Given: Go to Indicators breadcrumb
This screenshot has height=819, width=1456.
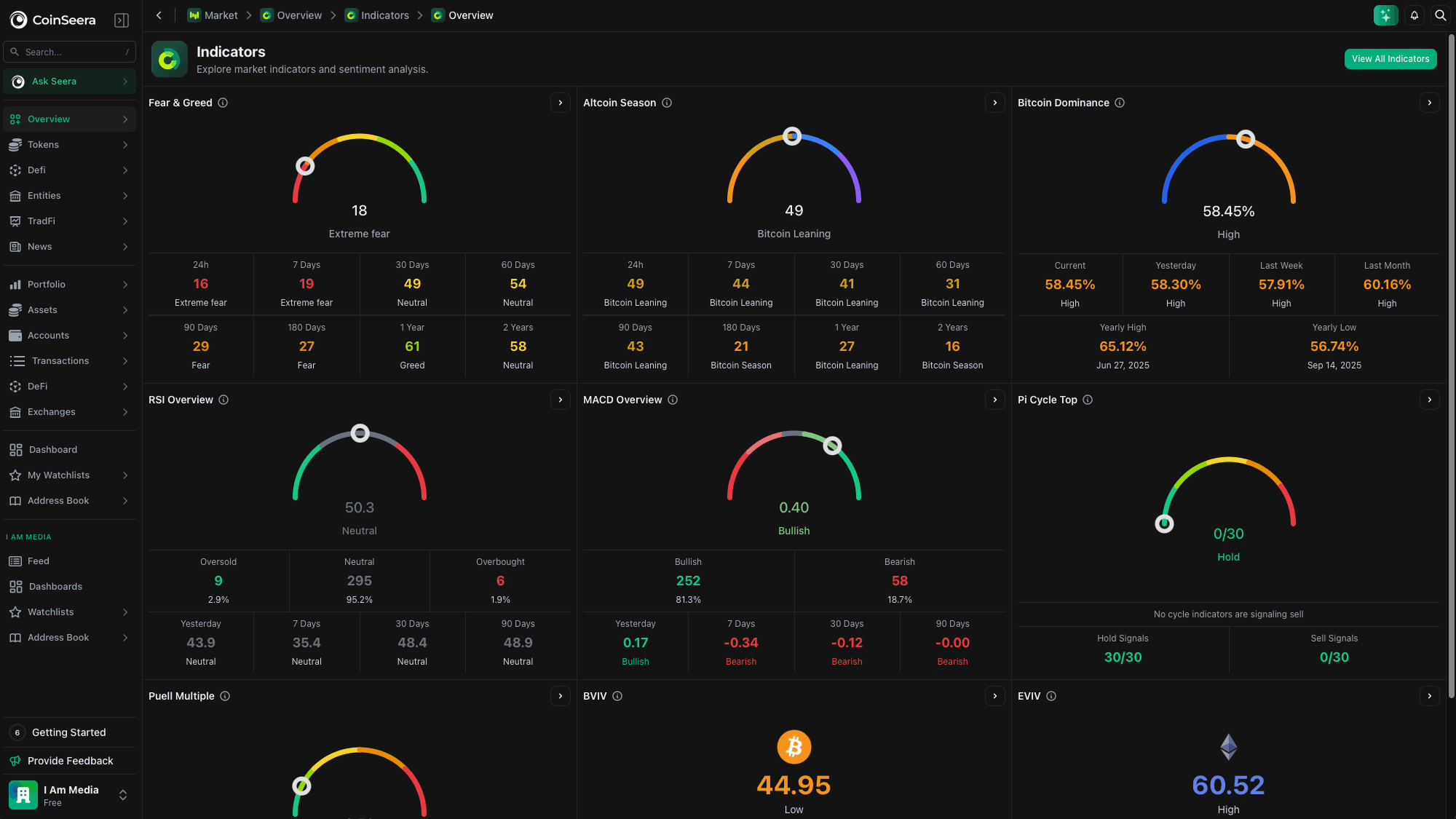Looking at the screenshot, I should [x=376, y=15].
